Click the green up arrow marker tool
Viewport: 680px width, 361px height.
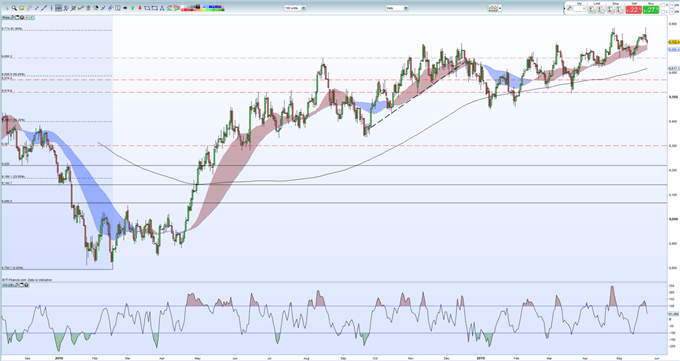pos(133,8)
